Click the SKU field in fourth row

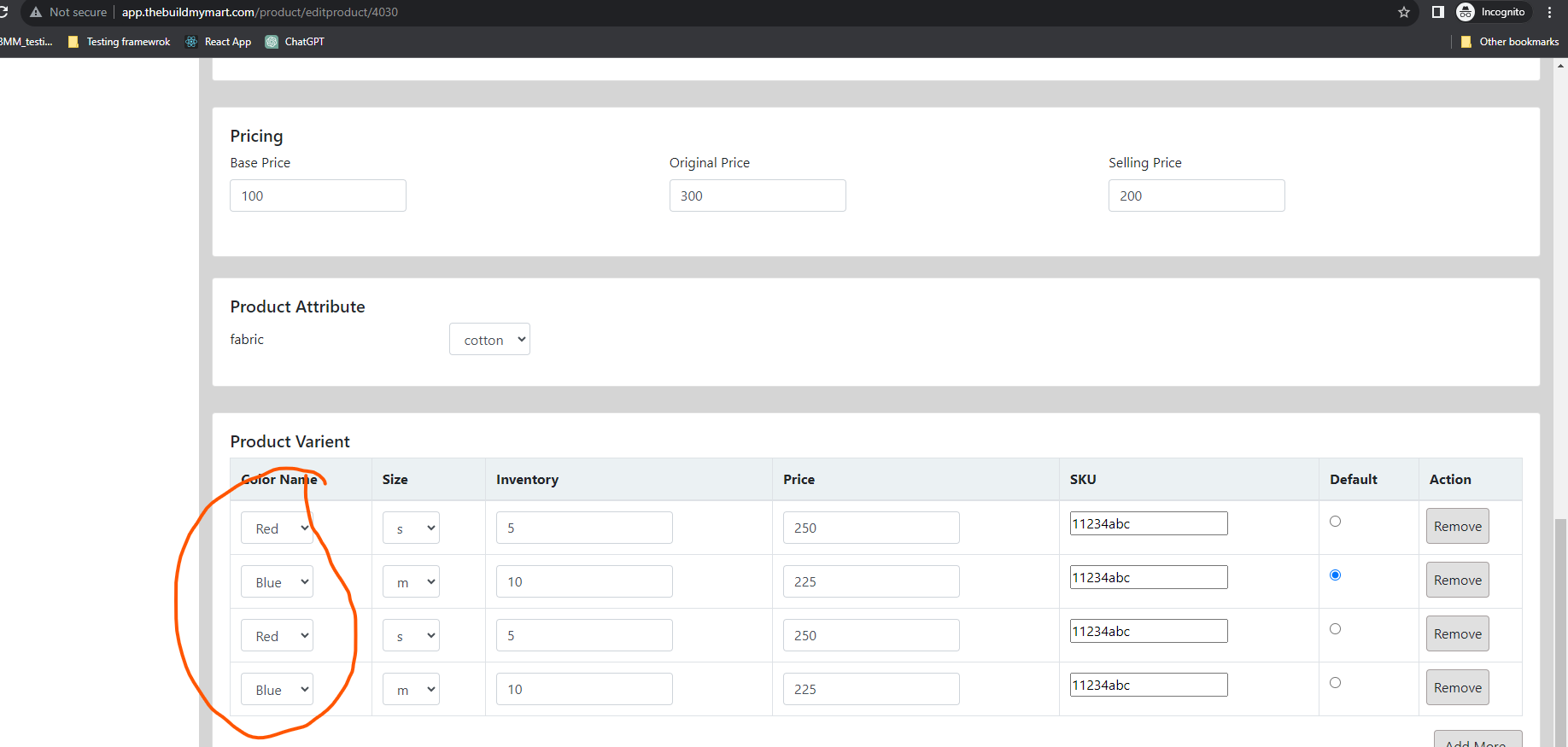point(1149,685)
